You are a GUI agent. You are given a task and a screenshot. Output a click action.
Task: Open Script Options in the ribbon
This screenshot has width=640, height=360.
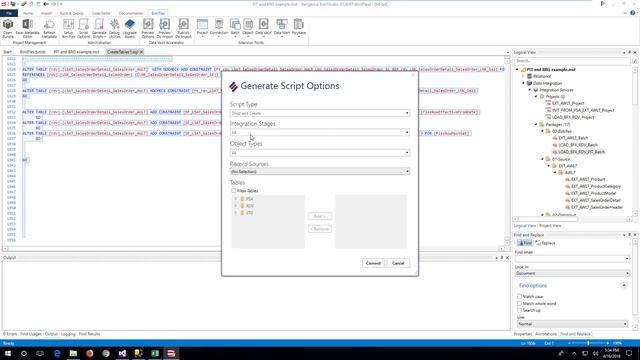pos(83,28)
